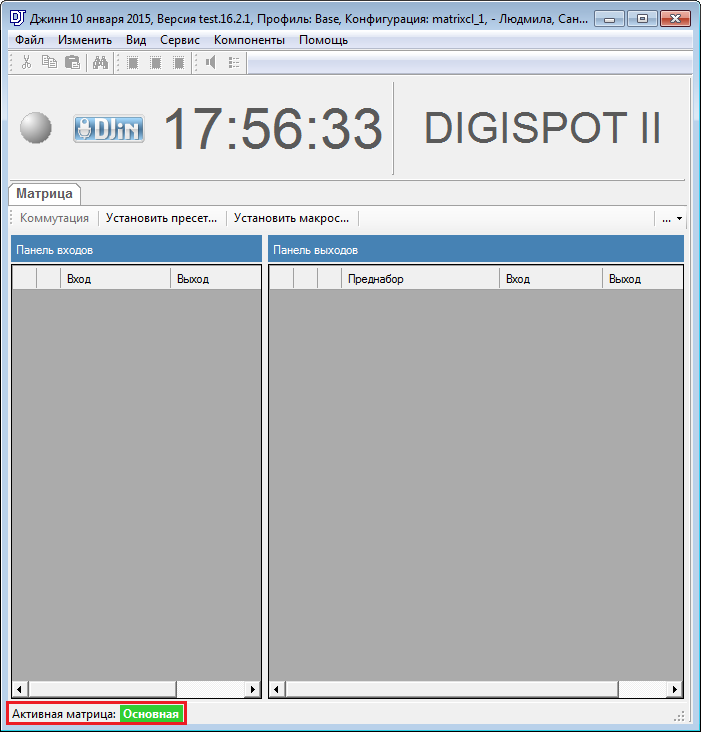Click the Панель выходов header
This screenshot has width=701, height=732.
(476, 250)
